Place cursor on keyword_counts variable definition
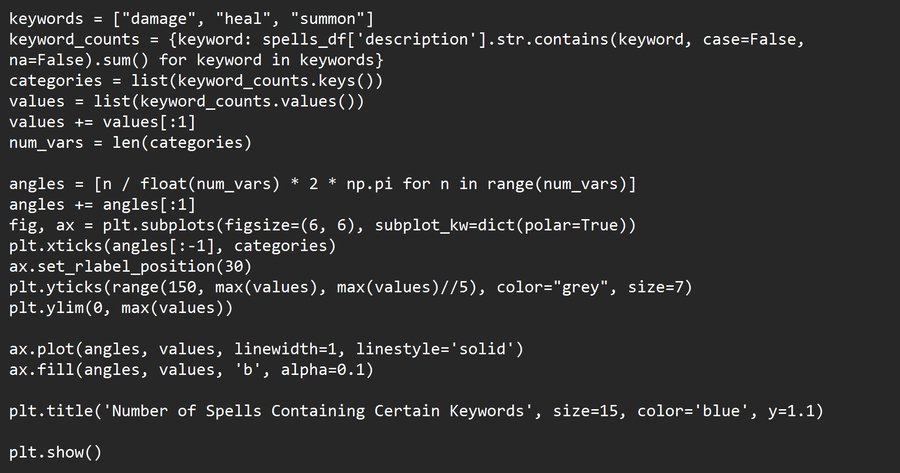Viewport: 900px width, 473px height. (77, 39)
